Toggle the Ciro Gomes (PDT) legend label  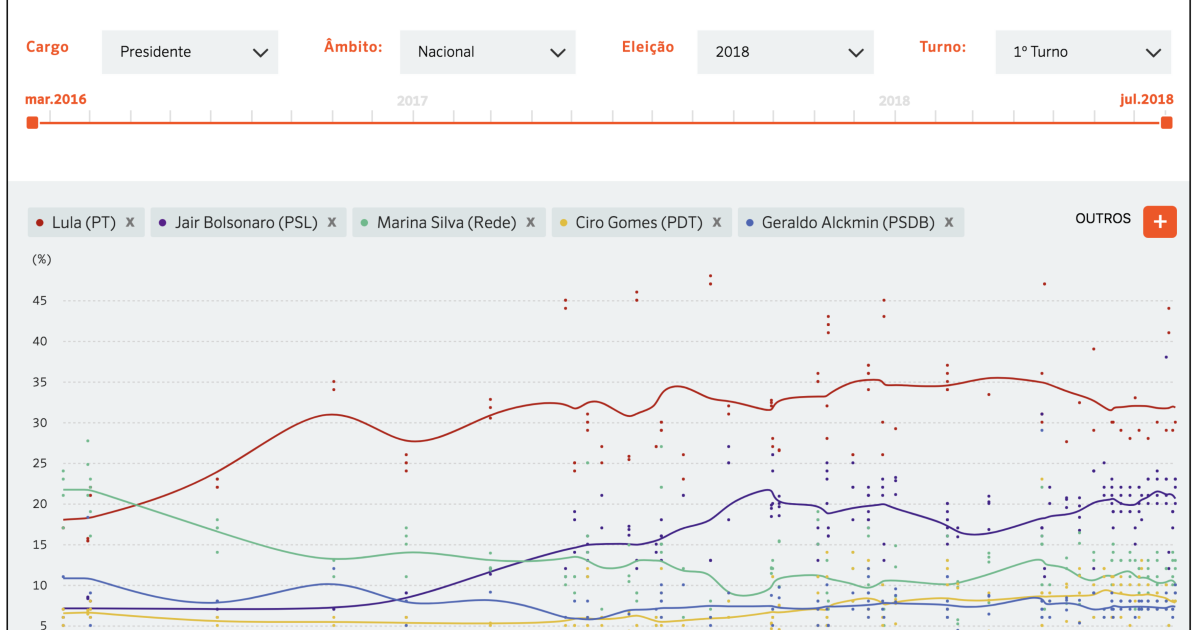(638, 222)
